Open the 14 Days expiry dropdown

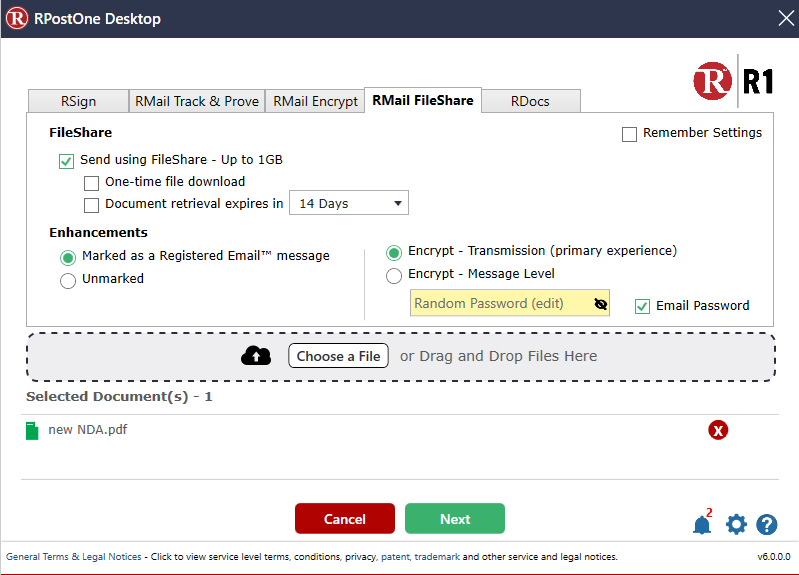[349, 203]
